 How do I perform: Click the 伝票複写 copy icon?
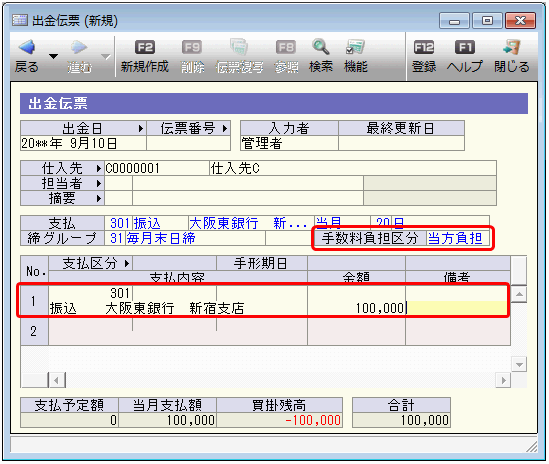[239, 47]
